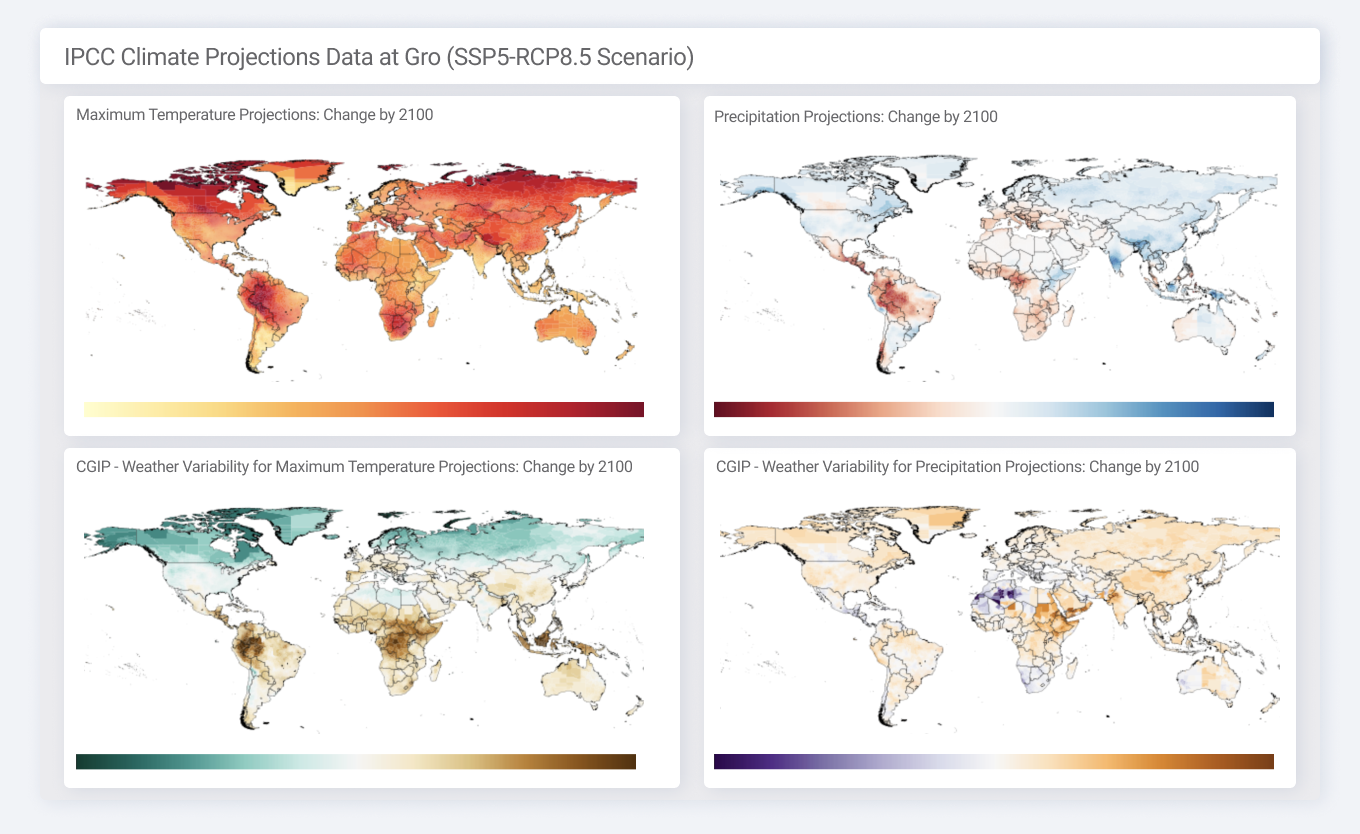Click the yellow-to-dark-red temperature color scale
This screenshot has height=834, width=1360.
point(364,409)
